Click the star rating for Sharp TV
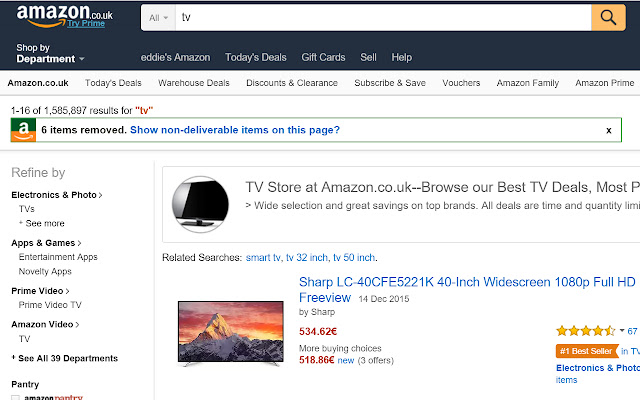The width and height of the screenshot is (640, 400). point(586,331)
